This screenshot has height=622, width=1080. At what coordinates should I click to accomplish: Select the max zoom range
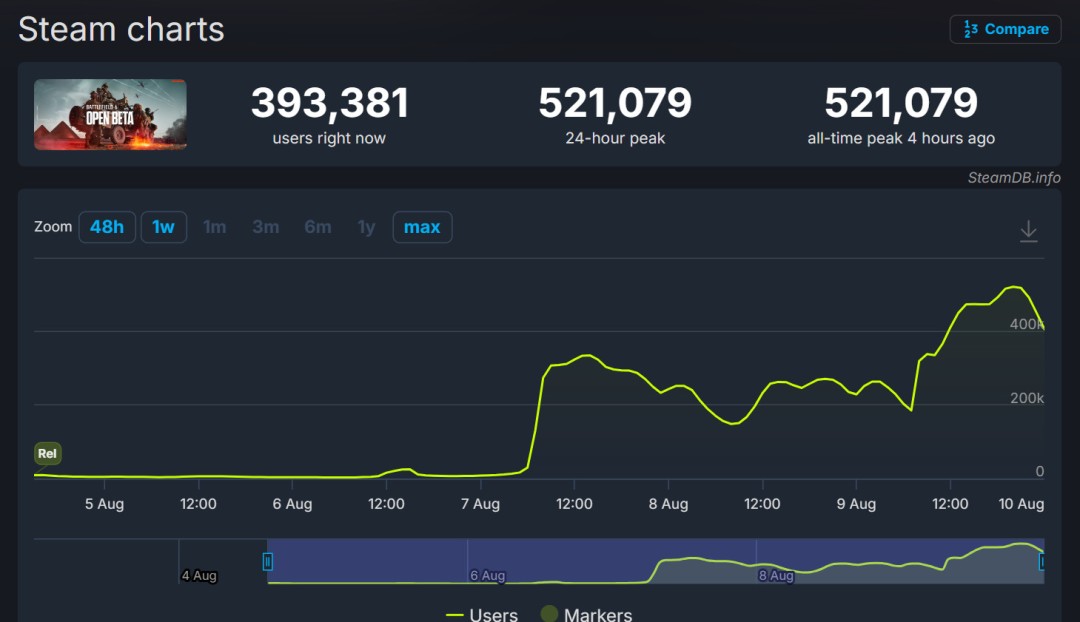[x=422, y=227]
